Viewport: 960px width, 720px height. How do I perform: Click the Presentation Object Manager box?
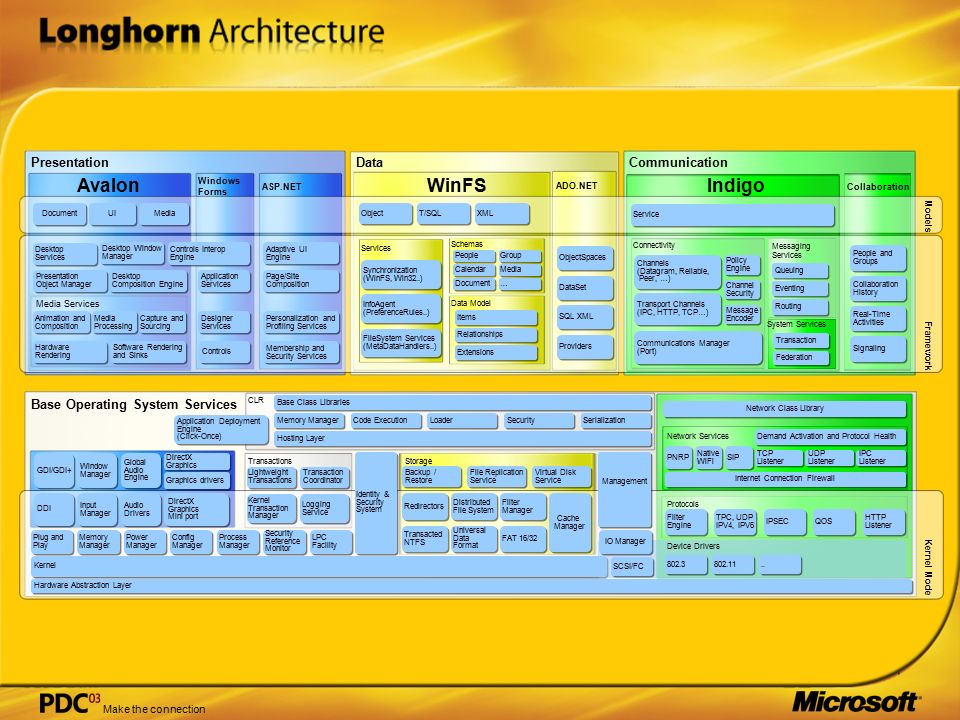(70, 281)
